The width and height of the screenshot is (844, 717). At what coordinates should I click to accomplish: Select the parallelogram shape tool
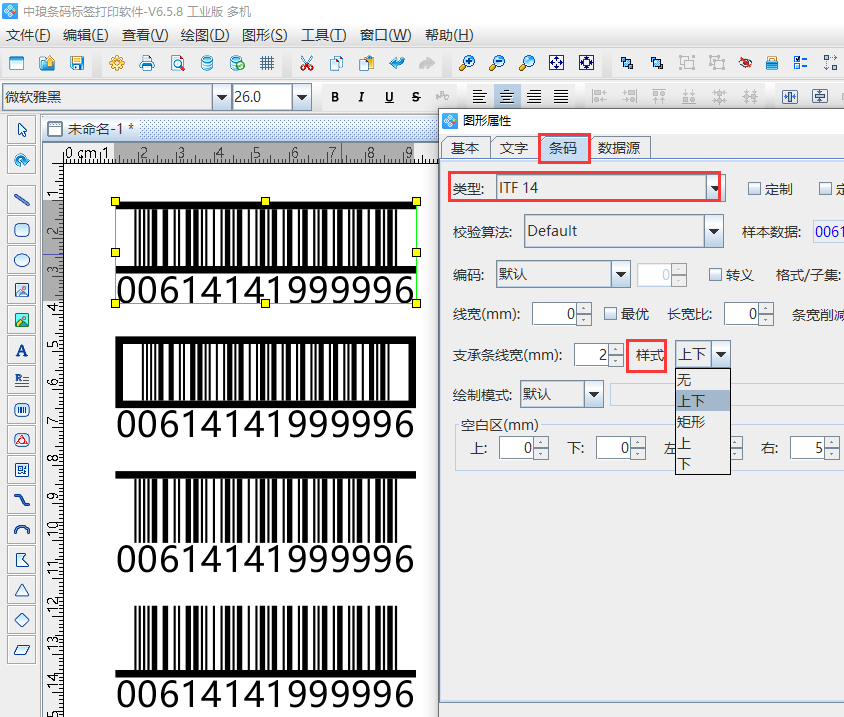coord(22,650)
